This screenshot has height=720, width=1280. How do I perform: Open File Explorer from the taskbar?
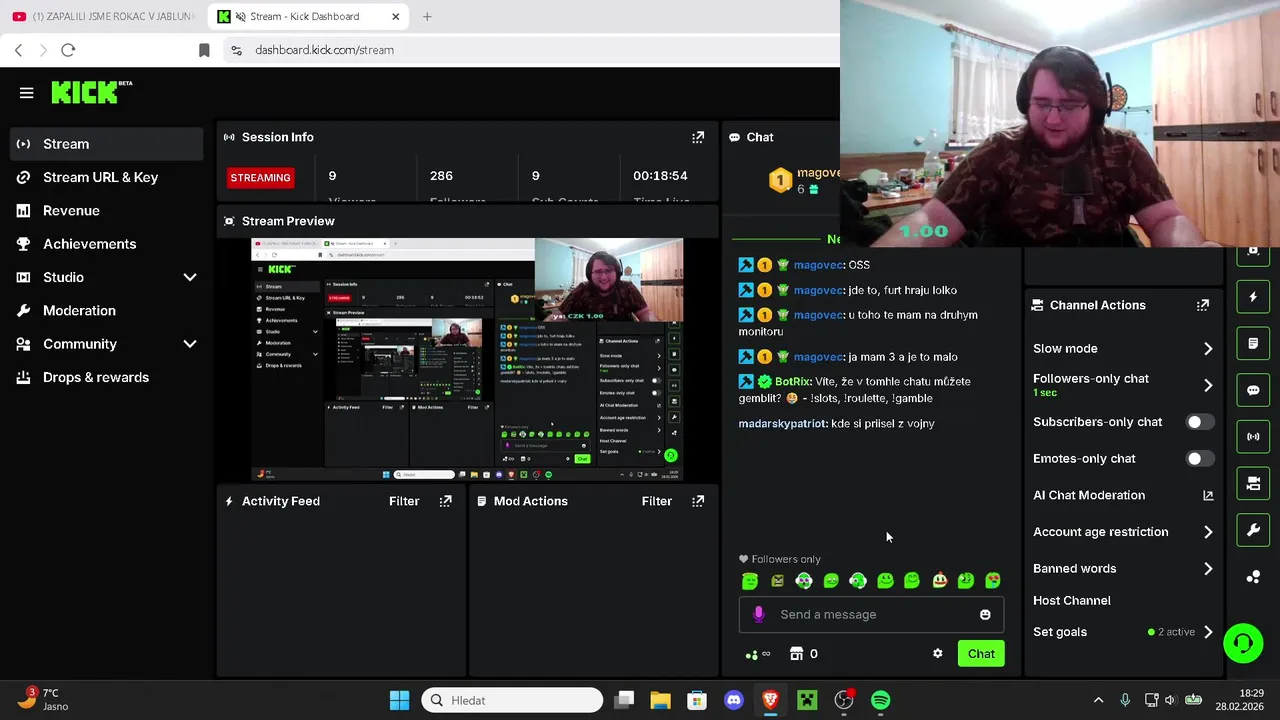(660, 700)
